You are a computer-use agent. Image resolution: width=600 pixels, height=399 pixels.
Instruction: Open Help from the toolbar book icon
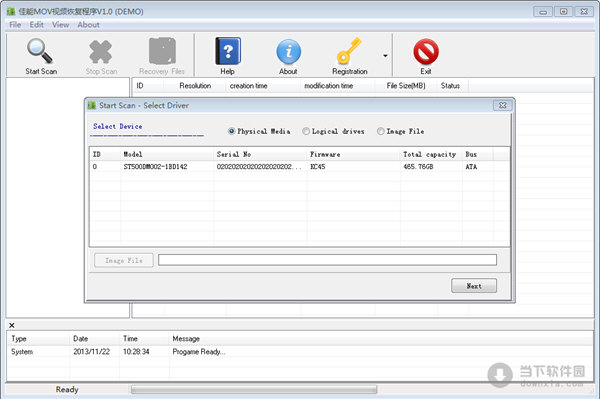point(228,51)
